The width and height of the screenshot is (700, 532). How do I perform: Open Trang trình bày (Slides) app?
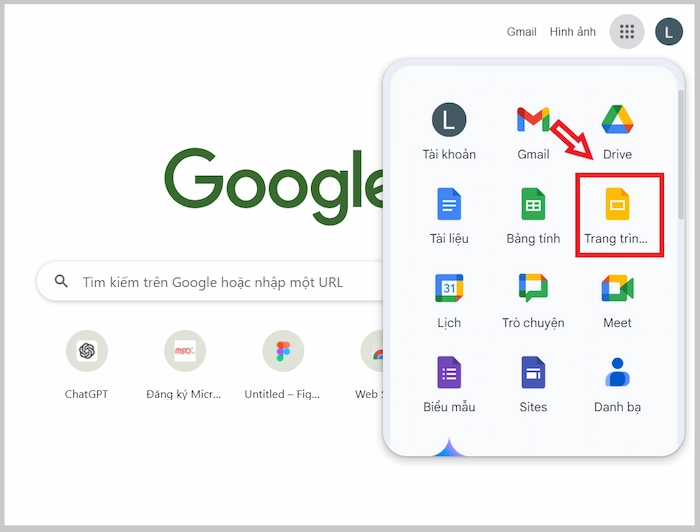point(617,216)
